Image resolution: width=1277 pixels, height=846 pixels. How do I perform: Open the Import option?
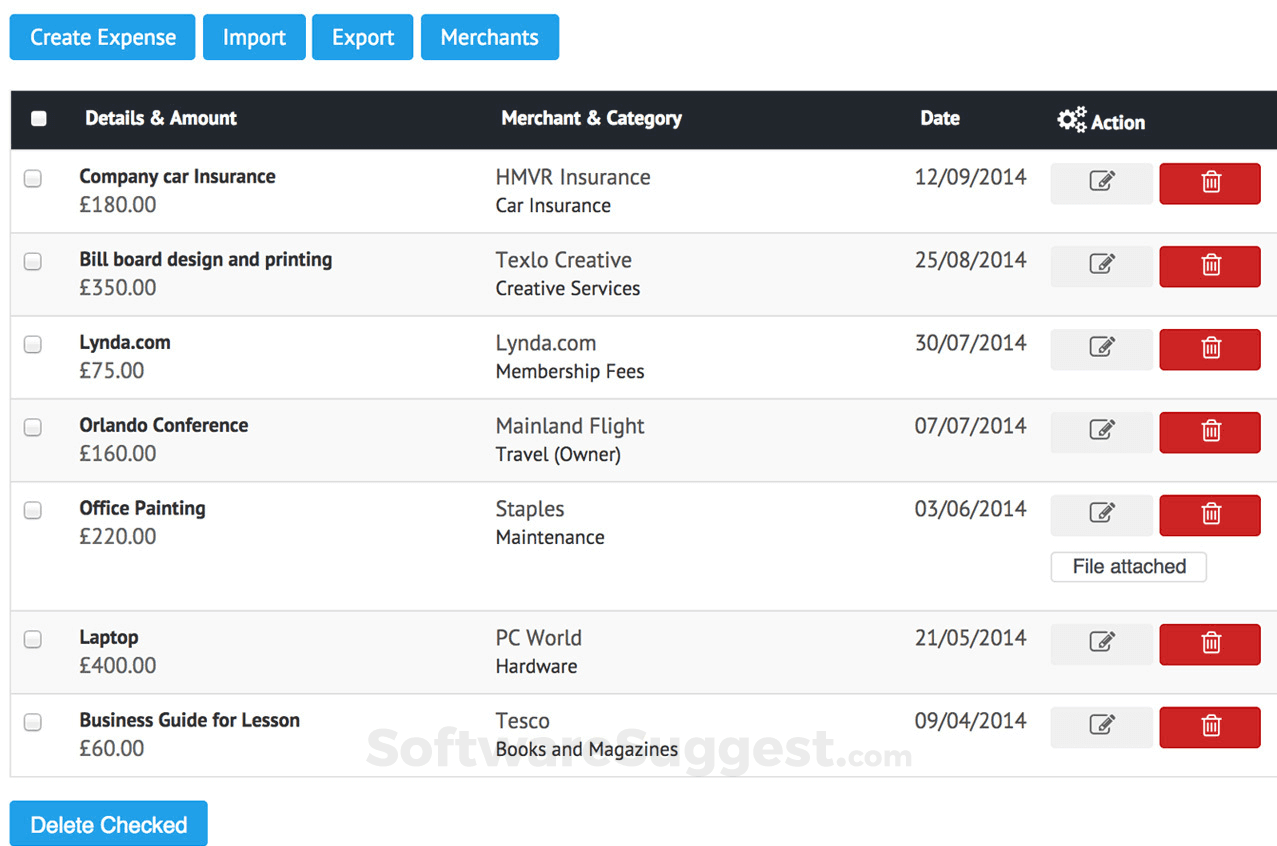pos(254,38)
